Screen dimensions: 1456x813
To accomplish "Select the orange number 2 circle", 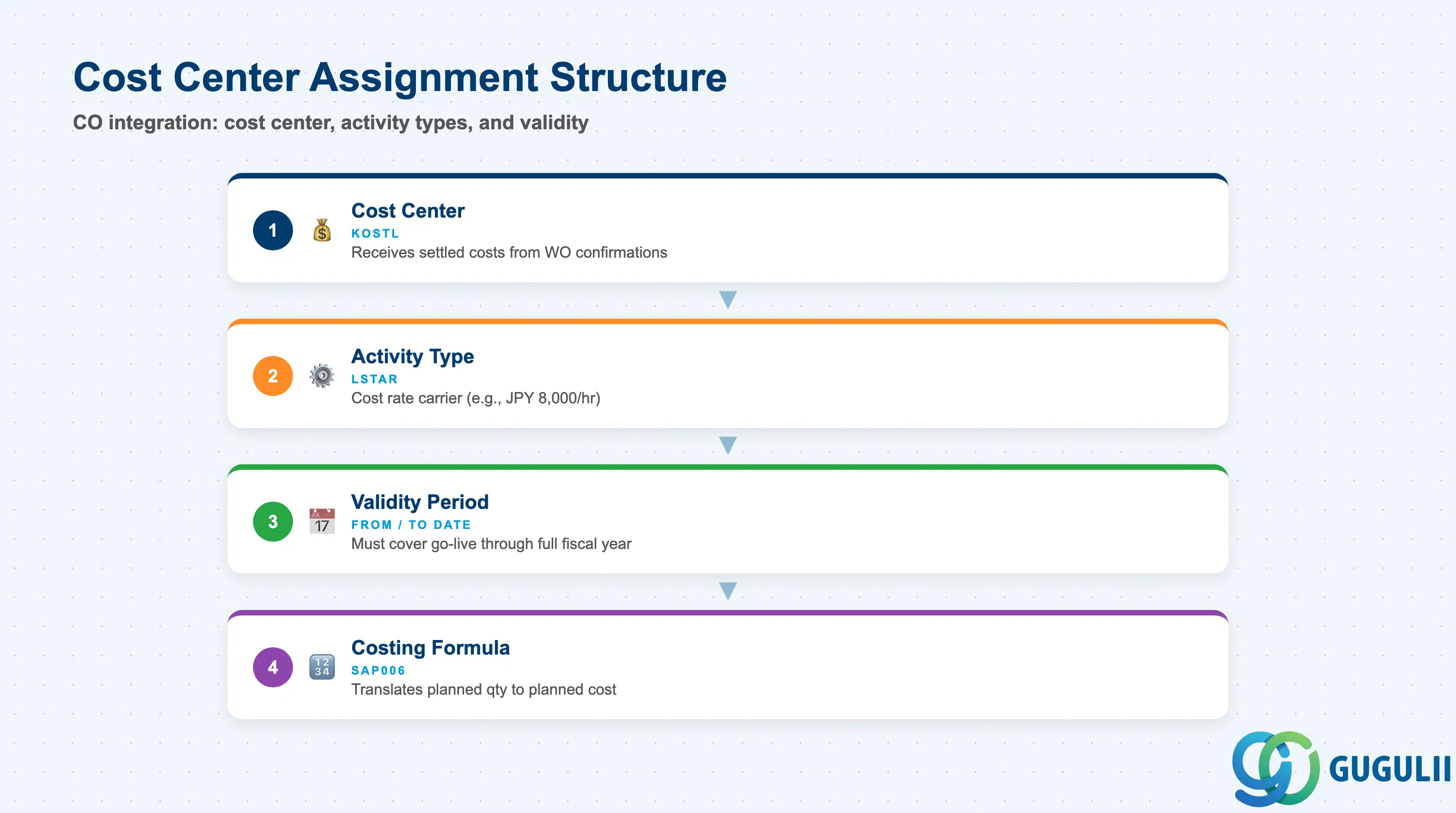I will [x=273, y=376].
